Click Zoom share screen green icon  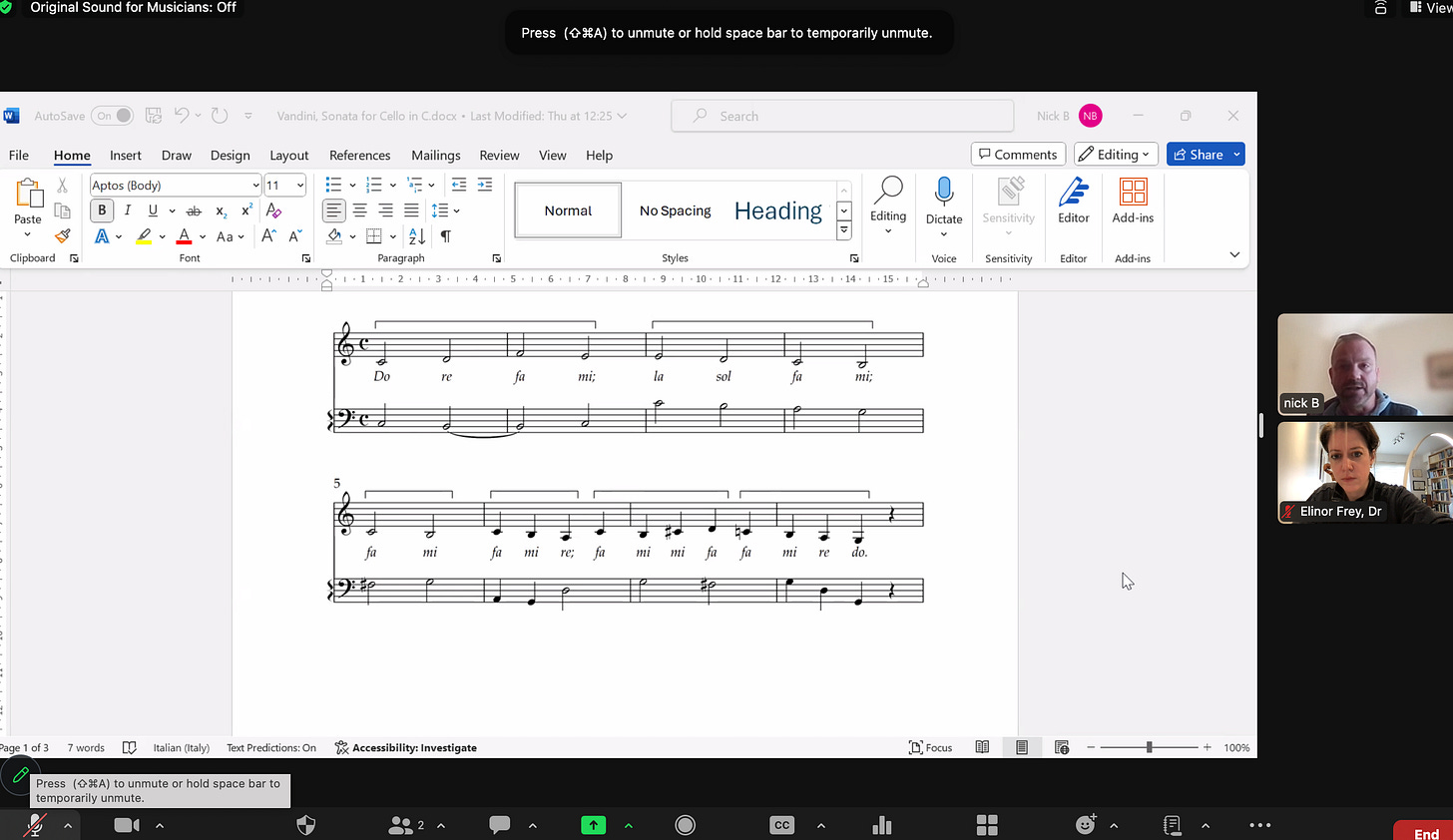tap(594, 825)
